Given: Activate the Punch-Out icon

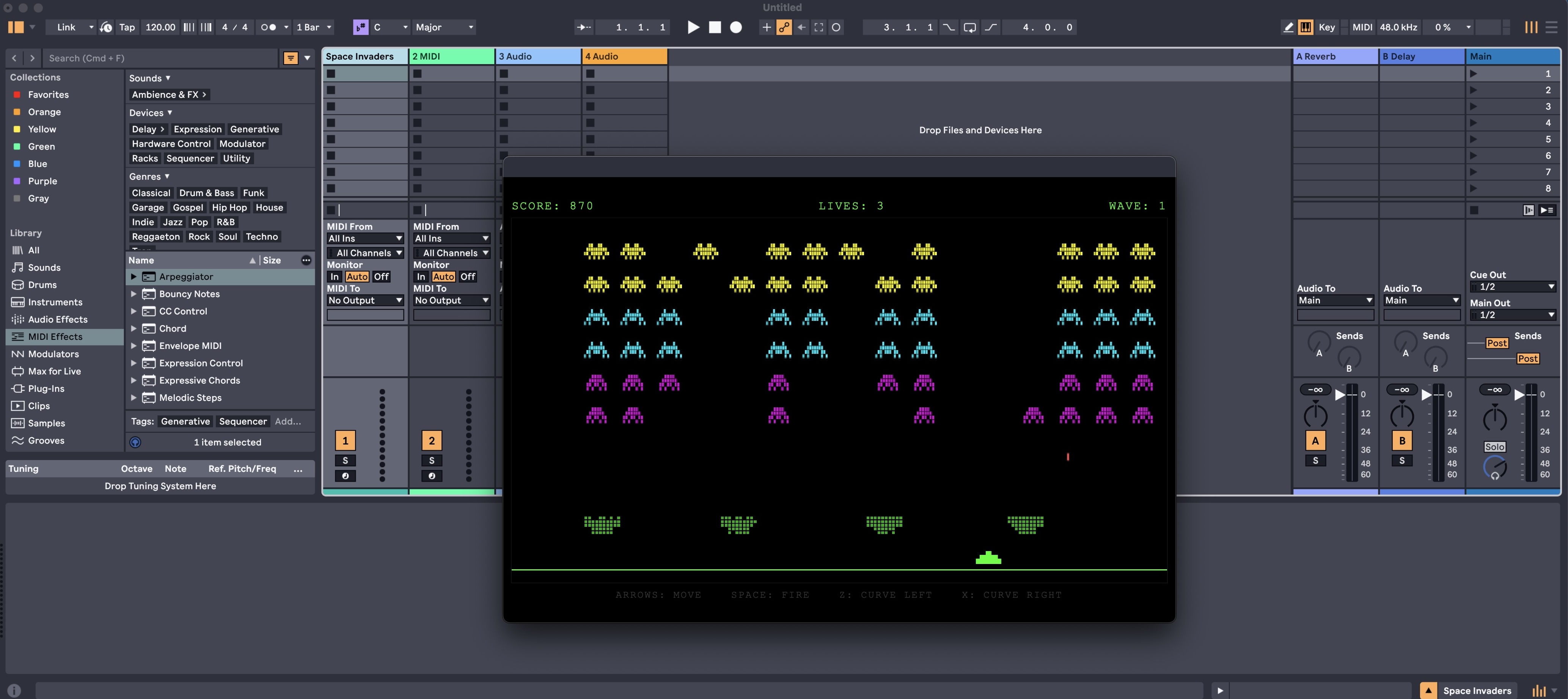Looking at the screenshot, I should [991, 27].
